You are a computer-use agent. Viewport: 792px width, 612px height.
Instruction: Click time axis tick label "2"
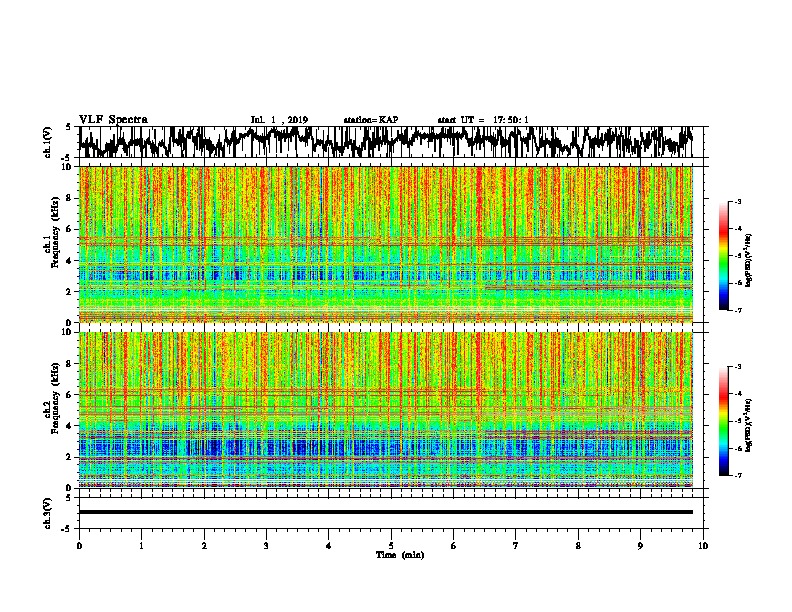204,546
